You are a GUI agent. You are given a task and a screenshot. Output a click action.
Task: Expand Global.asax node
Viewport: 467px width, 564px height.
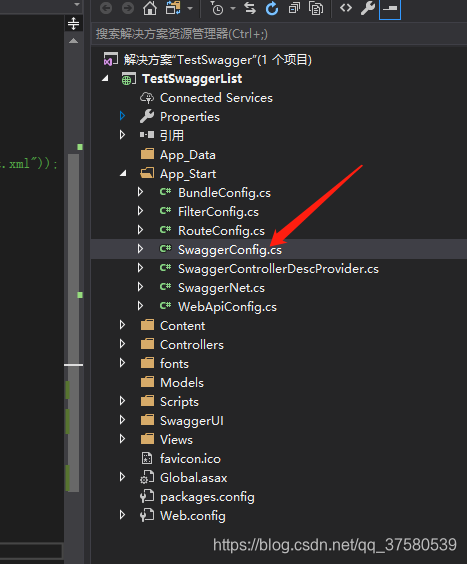[x=122, y=477]
